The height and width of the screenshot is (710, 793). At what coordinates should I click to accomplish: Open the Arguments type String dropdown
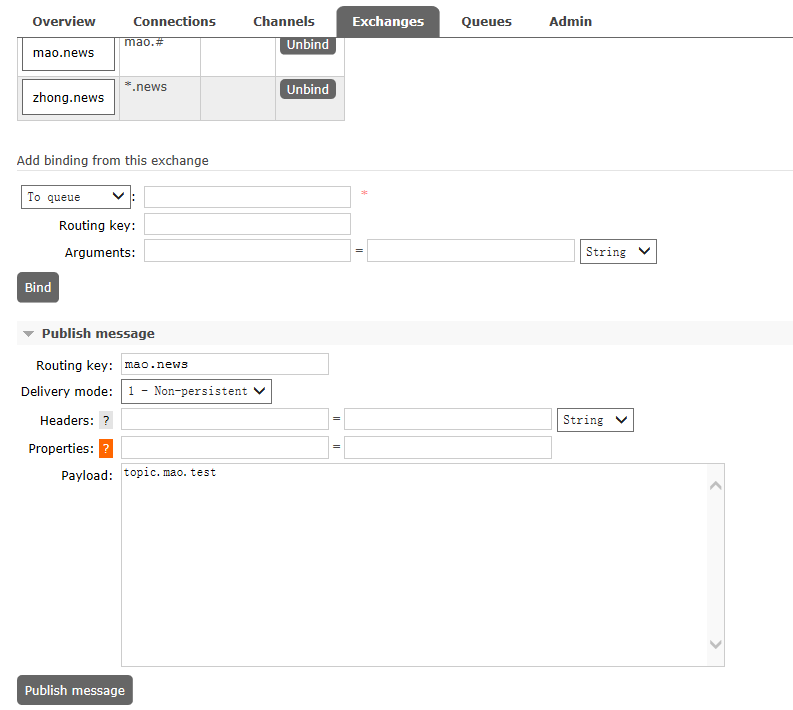click(618, 252)
